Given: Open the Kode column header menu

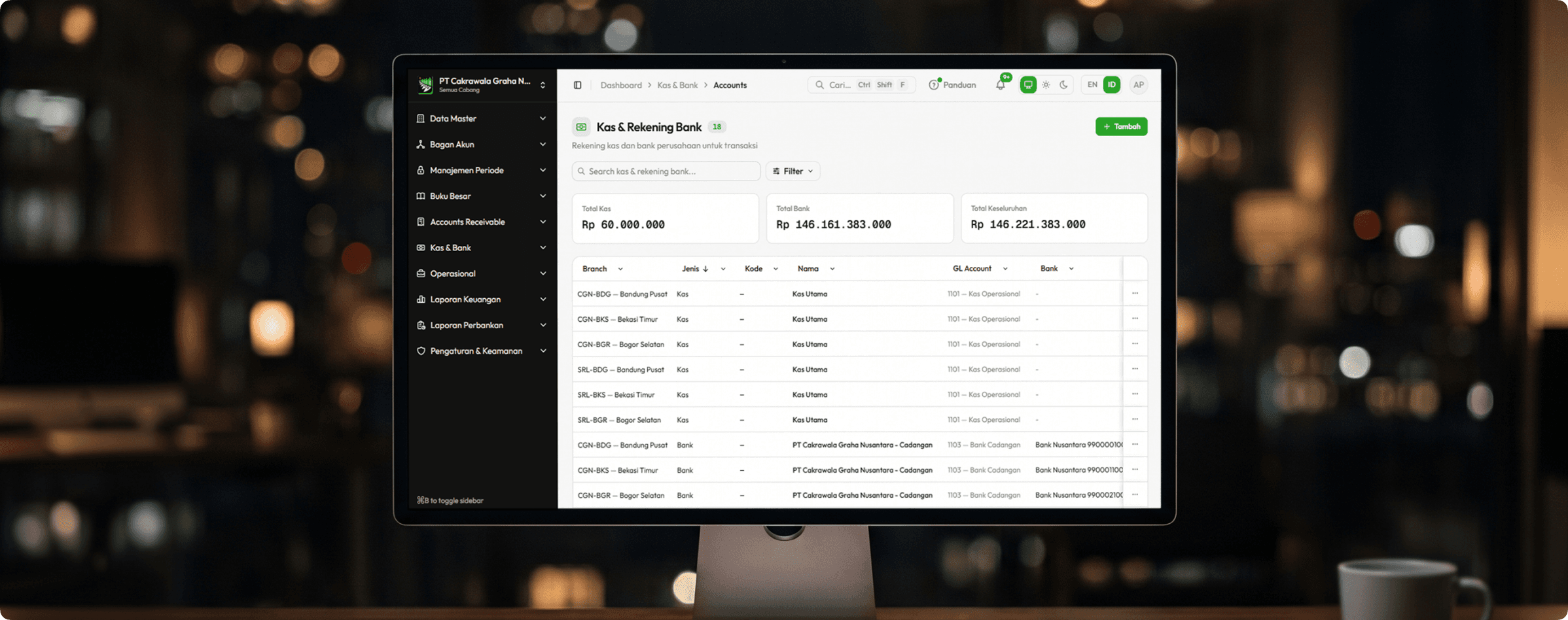Looking at the screenshot, I should (x=775, y=269).
